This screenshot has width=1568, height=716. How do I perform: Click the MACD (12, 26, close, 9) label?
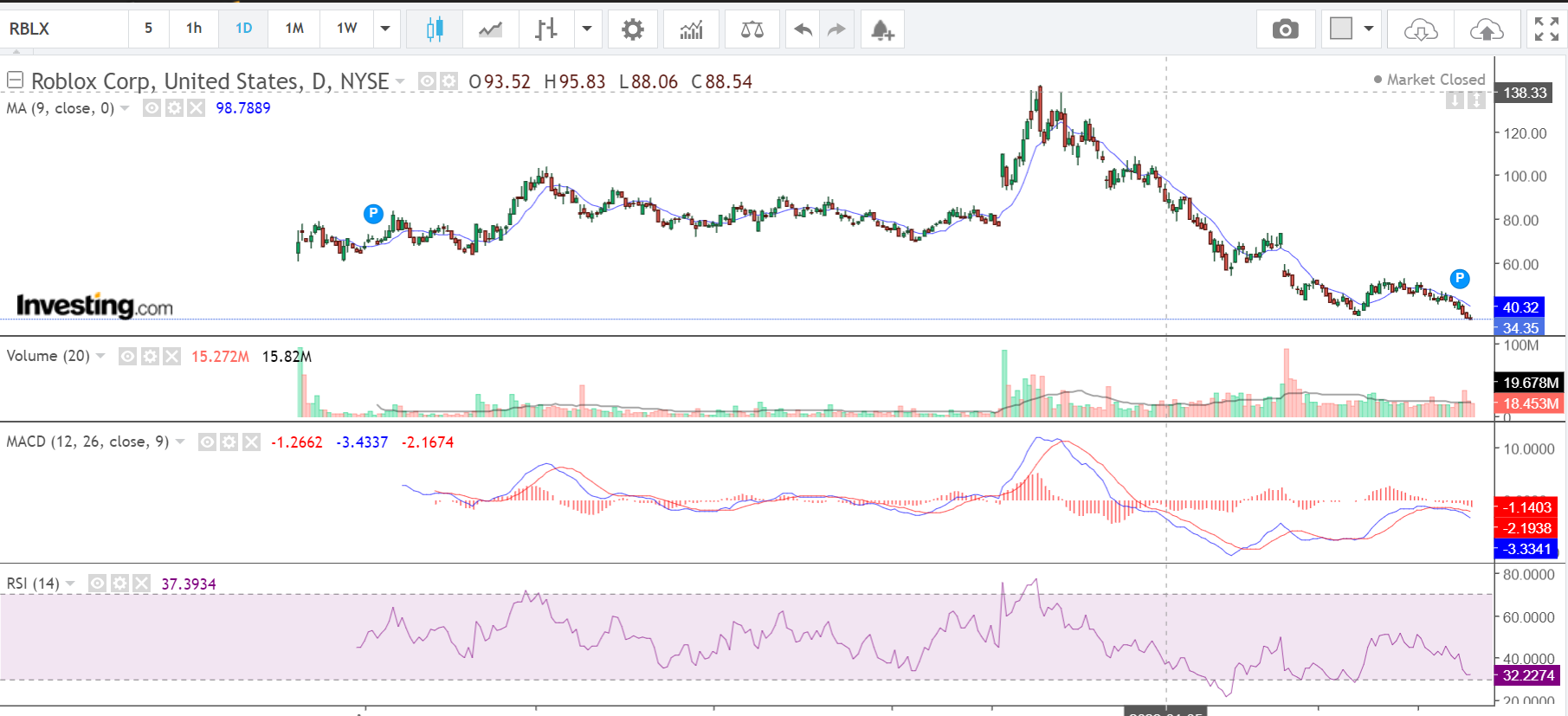pos(87,442)
